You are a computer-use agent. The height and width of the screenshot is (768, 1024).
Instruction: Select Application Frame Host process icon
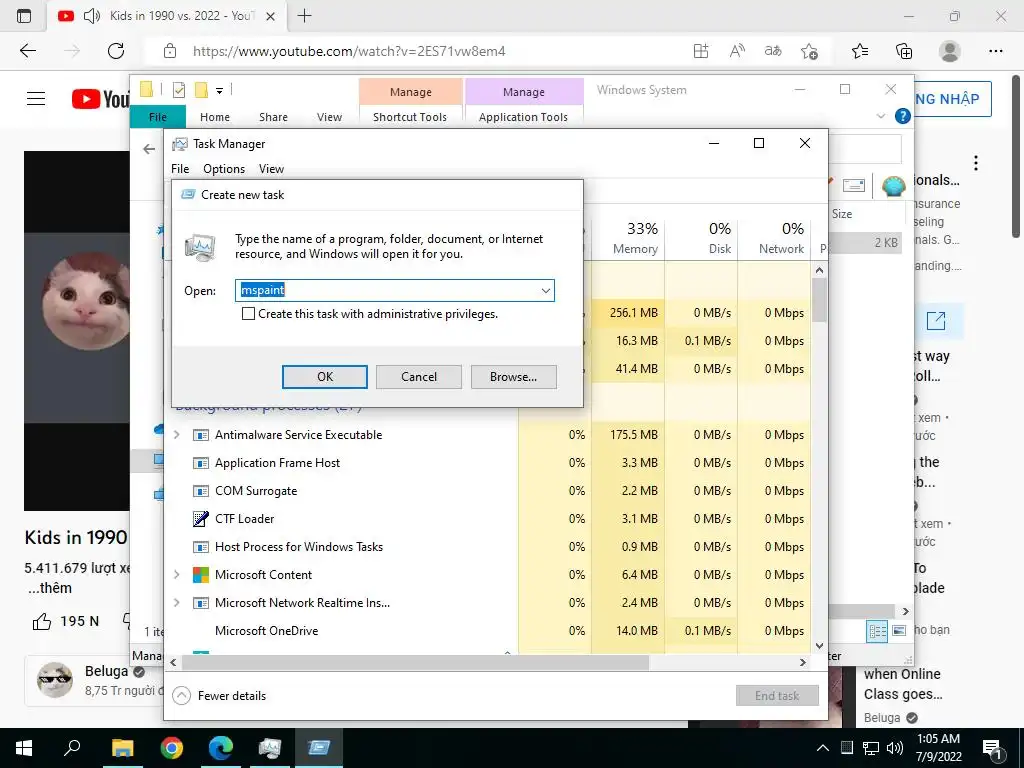tap(200, 463)
